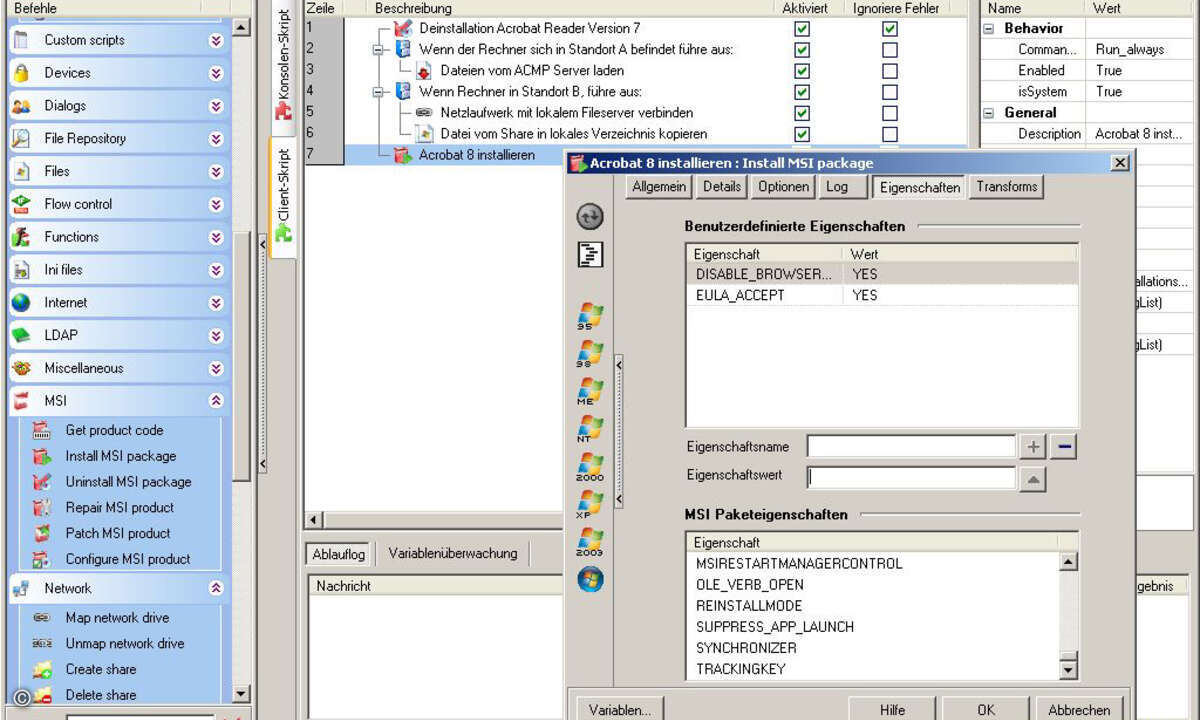Click down arrow of MSI Paketeigenschaften scrollbar
This screenshot has width=1200, height=720.
coord(1068,670)
